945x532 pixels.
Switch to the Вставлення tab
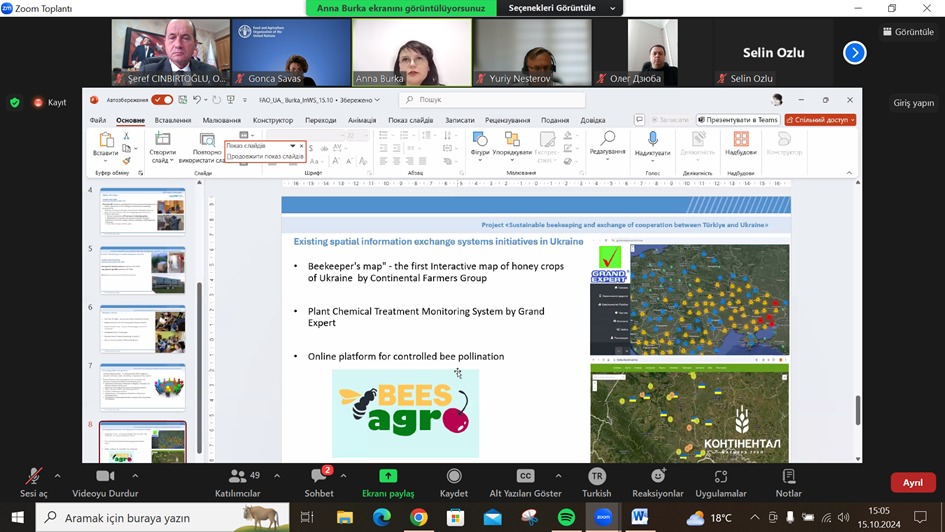pos(172,120)
